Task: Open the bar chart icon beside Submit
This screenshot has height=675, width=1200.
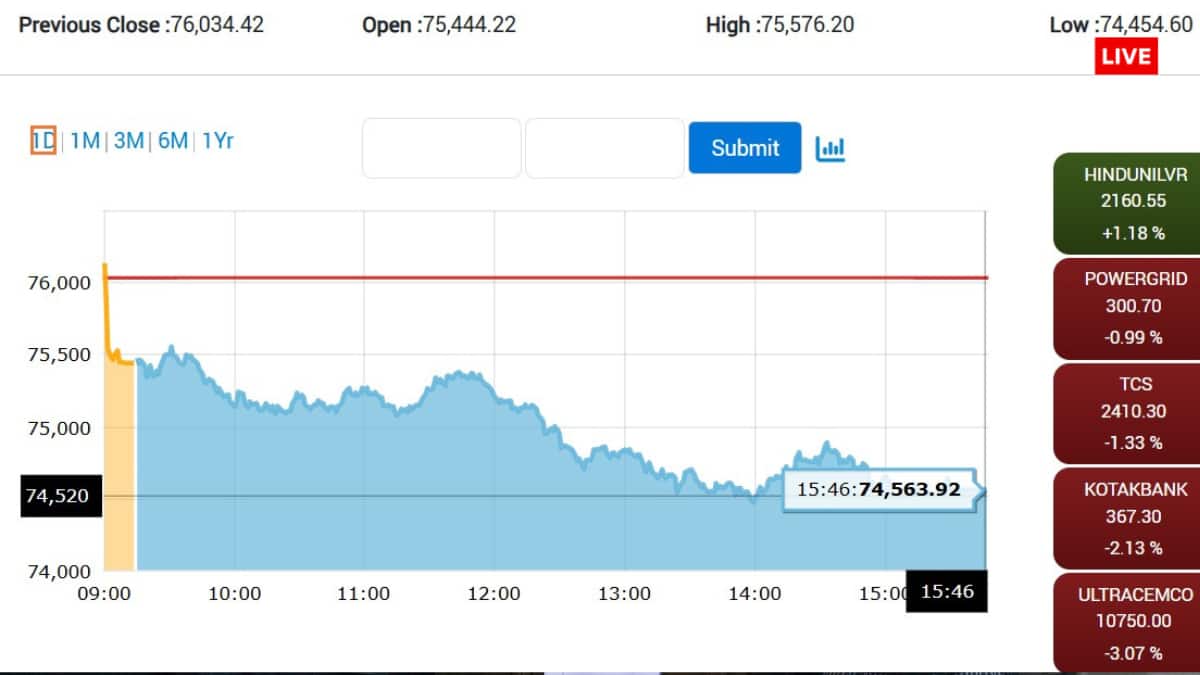Action: (831, 147)
